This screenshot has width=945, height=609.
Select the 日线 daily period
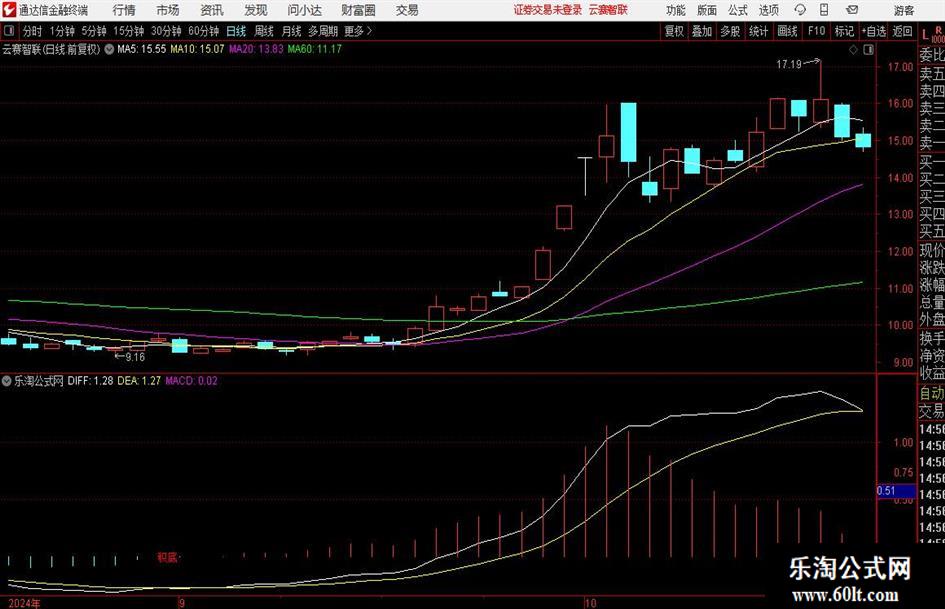coord(236,31)
